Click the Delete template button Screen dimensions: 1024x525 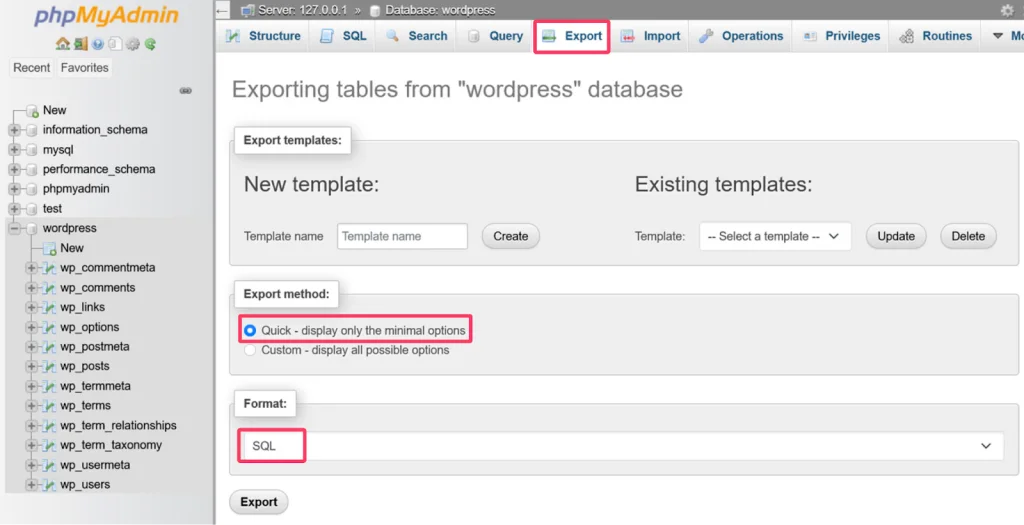click(968, 236)
